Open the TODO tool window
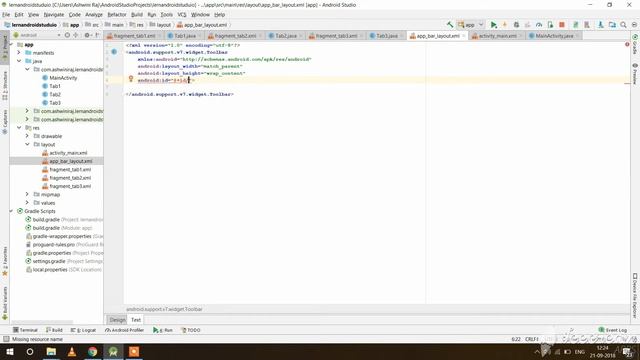Image resolution: width=640 pixels, height=360 pixels. [x=191, y=330]
